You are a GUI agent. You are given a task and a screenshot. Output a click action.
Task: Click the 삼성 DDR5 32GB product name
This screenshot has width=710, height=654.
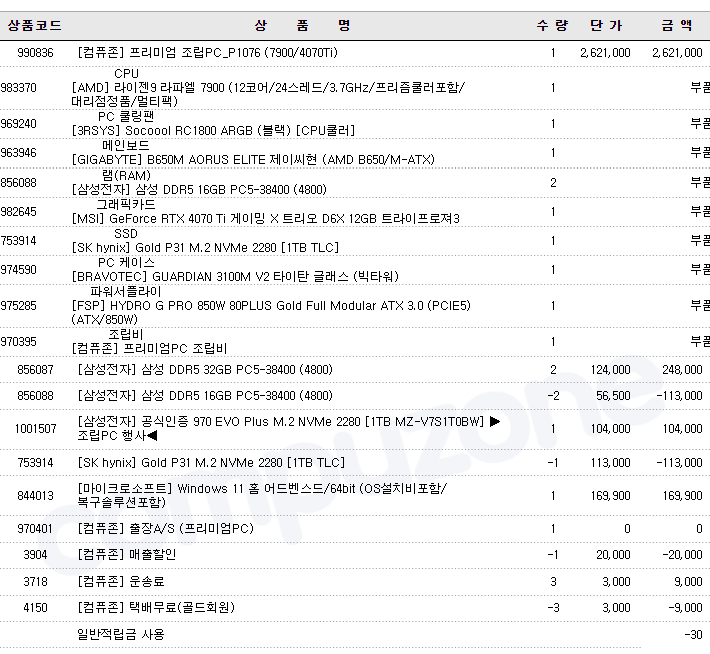tap(205, 370)
